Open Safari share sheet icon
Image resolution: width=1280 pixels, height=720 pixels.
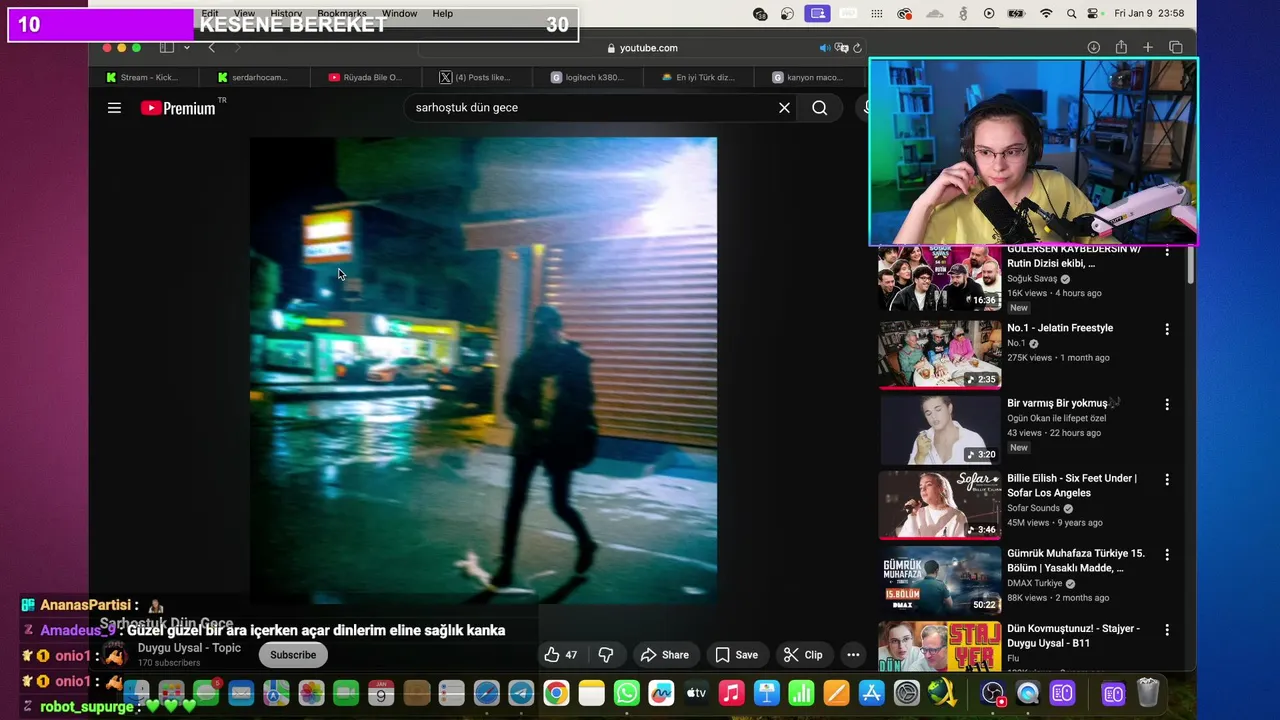pyautogui.click(x=1121, y=48)
